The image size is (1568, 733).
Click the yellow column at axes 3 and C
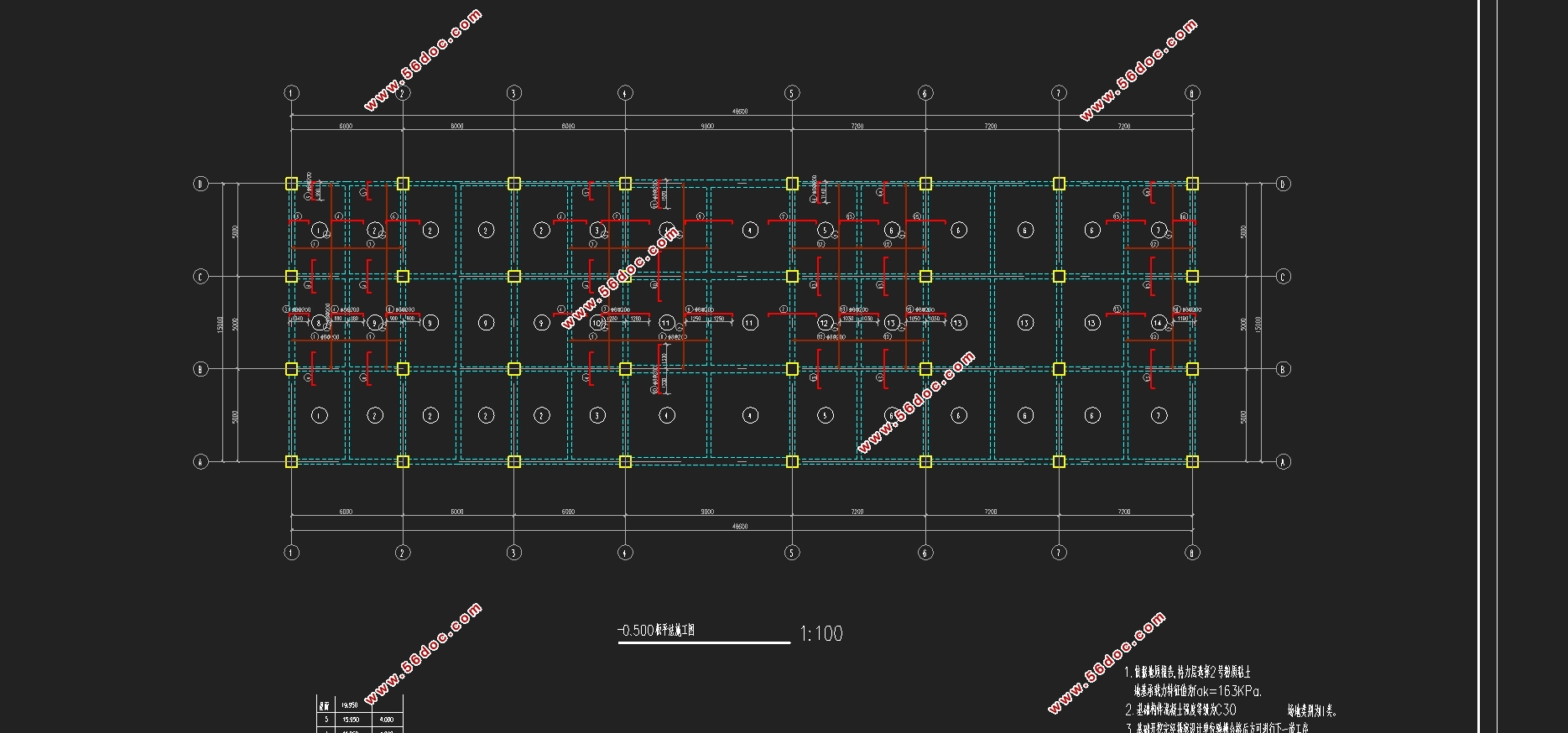pos(514,277)
